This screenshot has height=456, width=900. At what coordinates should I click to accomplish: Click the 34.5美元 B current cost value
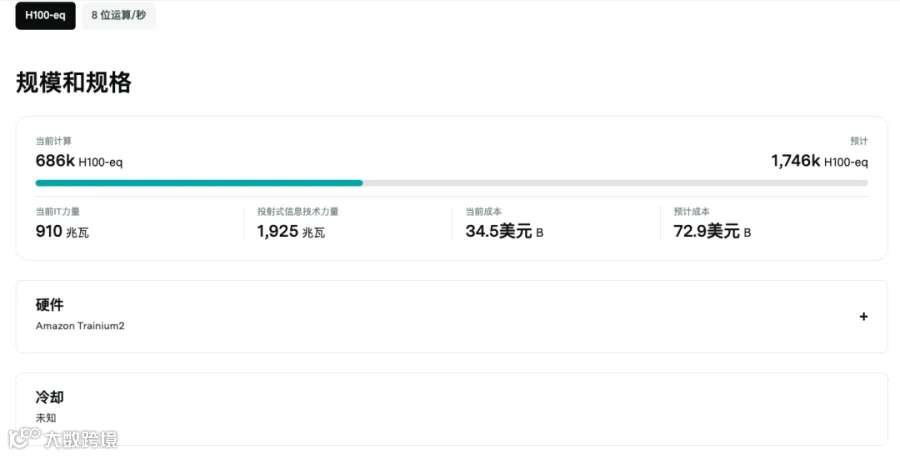tap(505, 231)
